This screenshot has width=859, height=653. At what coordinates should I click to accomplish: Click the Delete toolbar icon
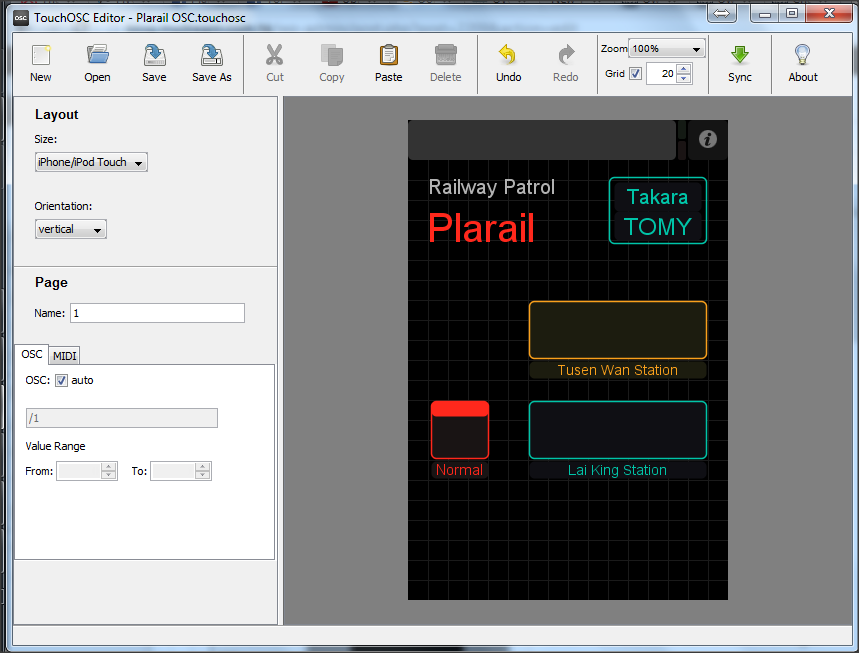click(445, 63)
